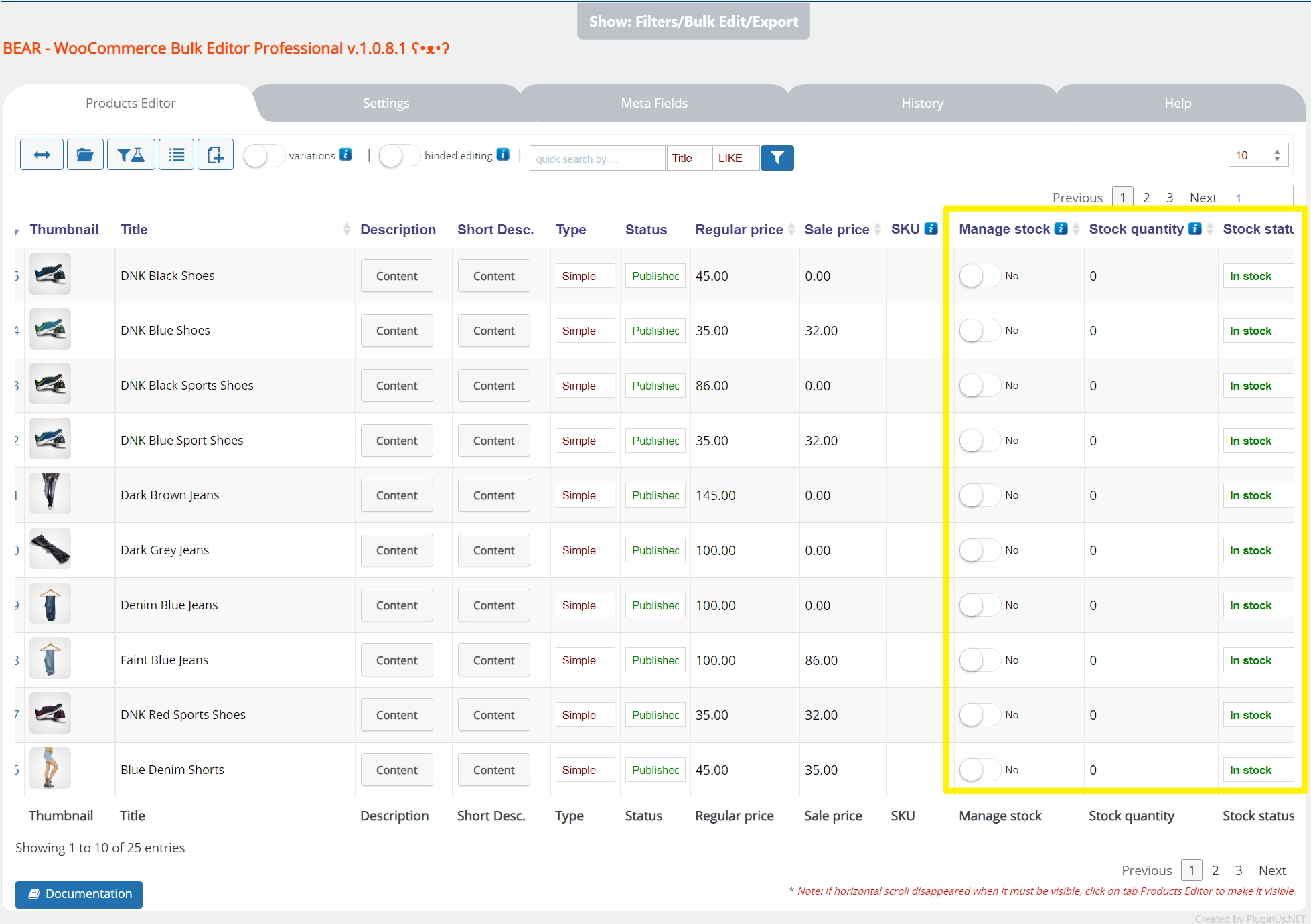Click the blue funnel quick-search filter button
This screenshot has width=1311, height=924.
pos(777,158)
